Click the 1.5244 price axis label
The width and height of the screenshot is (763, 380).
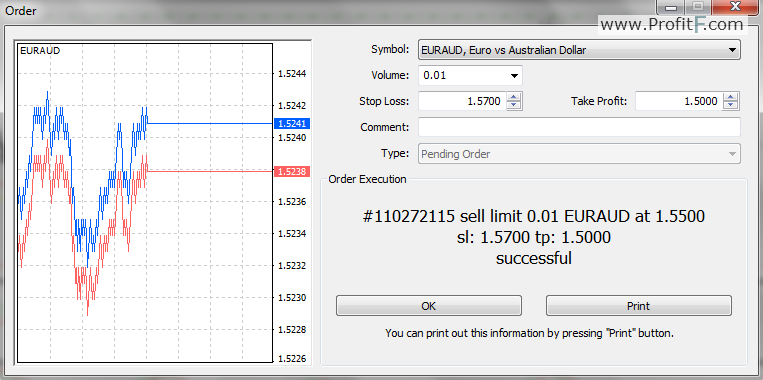click(x=292, y=74)
